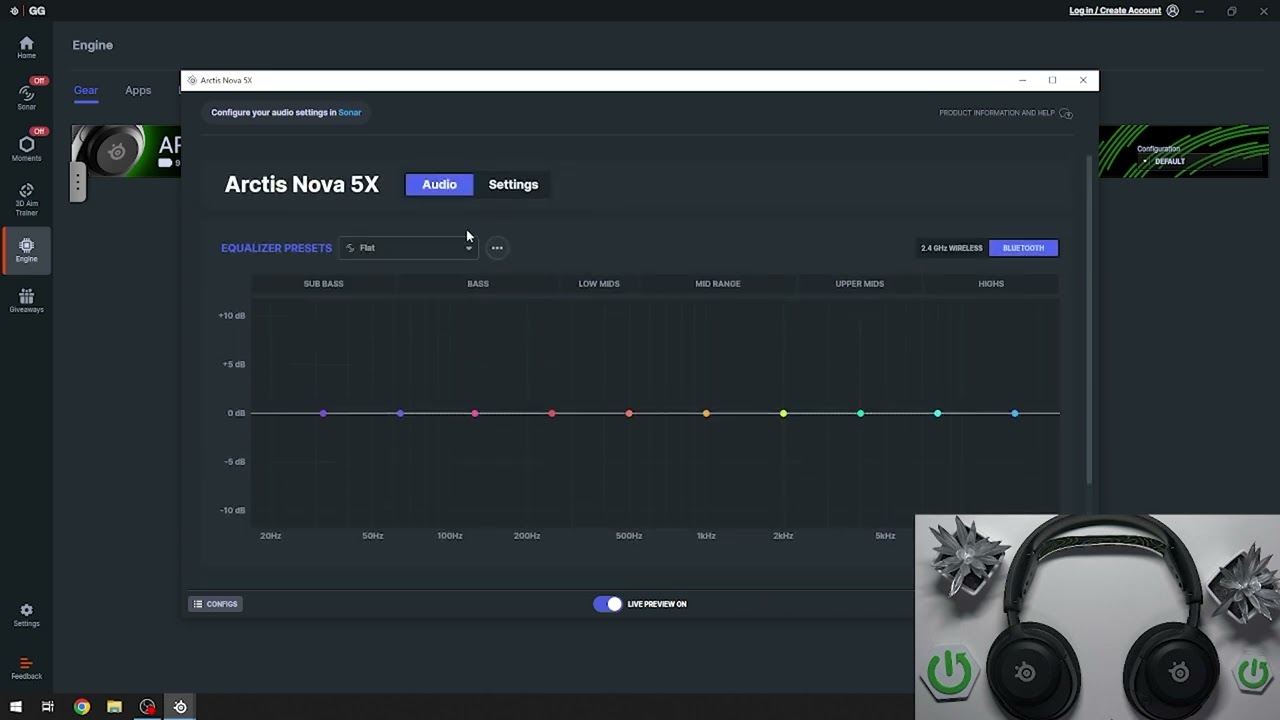Click the first purple EQ point near 20Hz
Image resolution: width=1280 pixels, height=720 pixels.
pyautogui.click(x=323, y=413)
